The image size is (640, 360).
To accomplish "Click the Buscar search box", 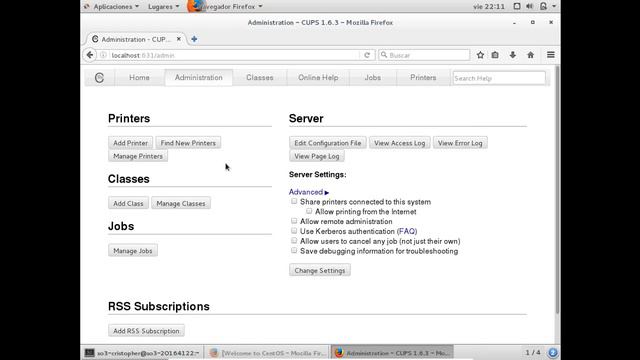I will tap(424, 55).
